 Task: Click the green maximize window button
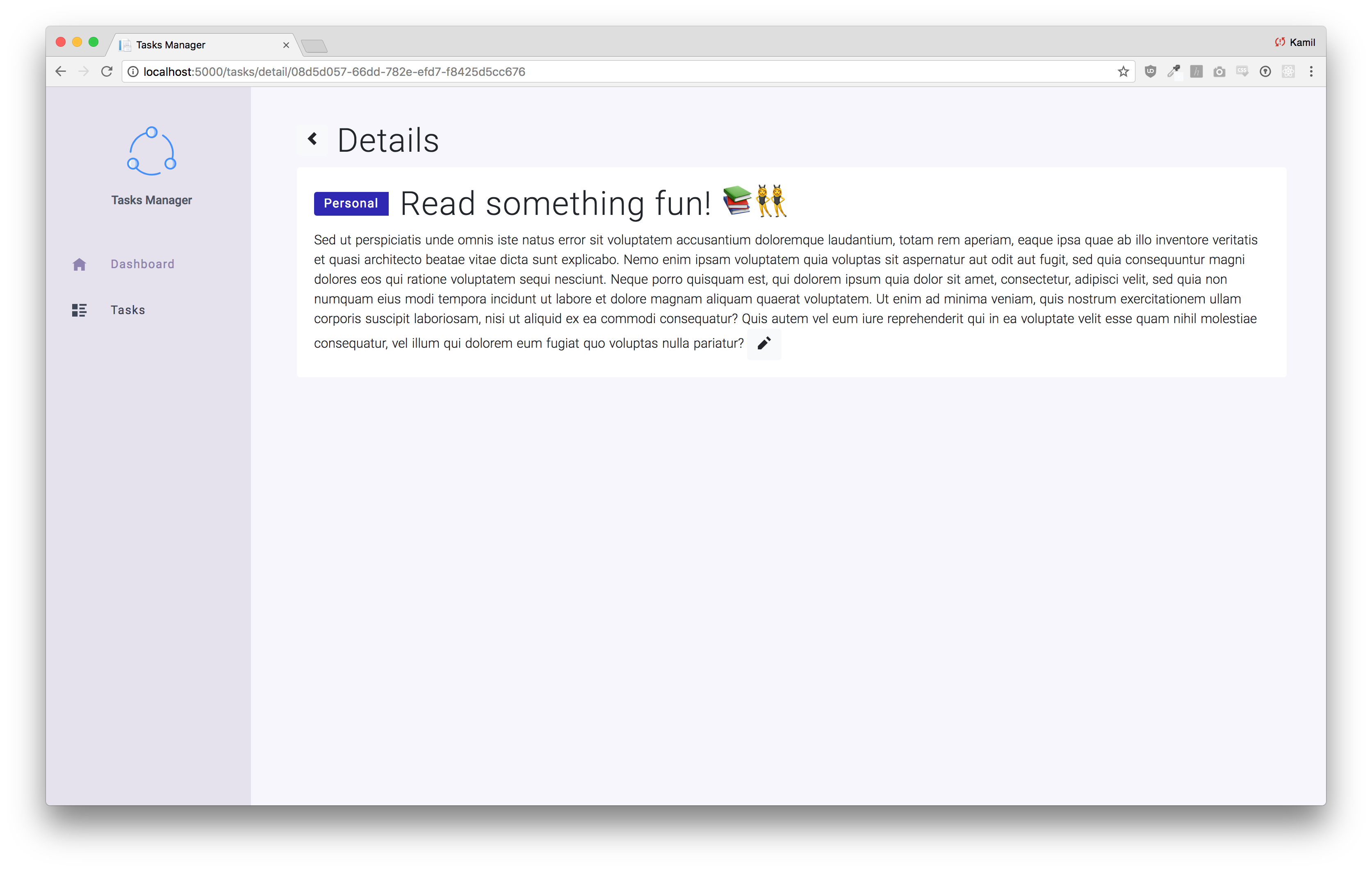pyautogui.click(x=94, y=42)
